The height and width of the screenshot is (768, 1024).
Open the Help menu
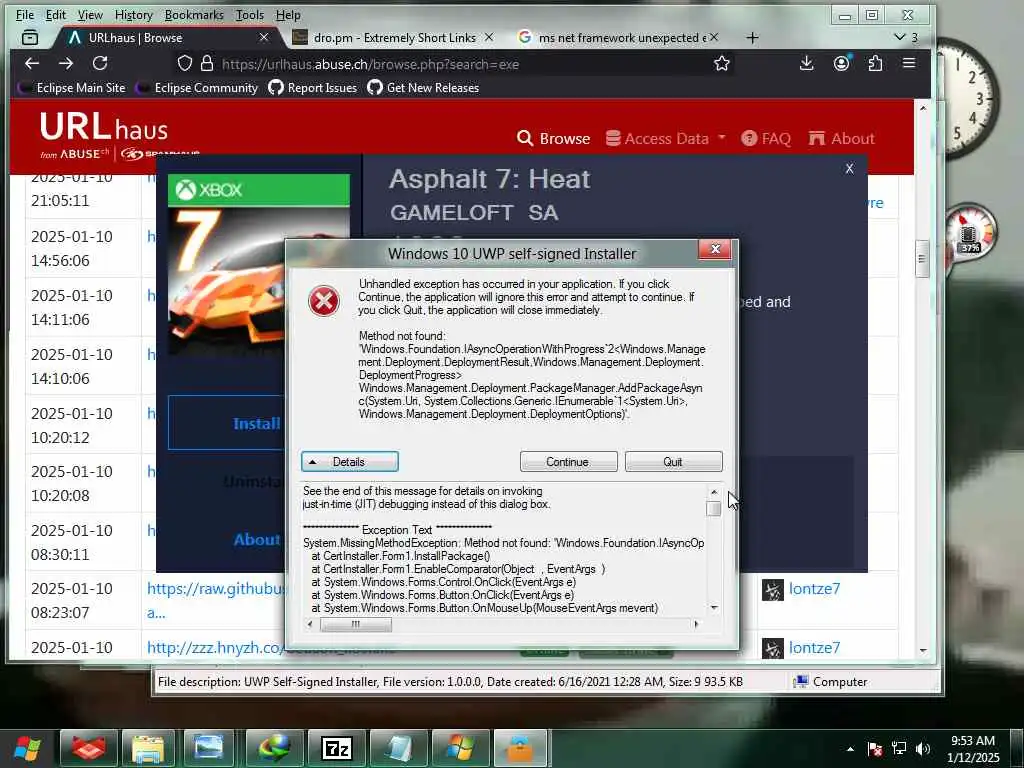tap(288, 14)
